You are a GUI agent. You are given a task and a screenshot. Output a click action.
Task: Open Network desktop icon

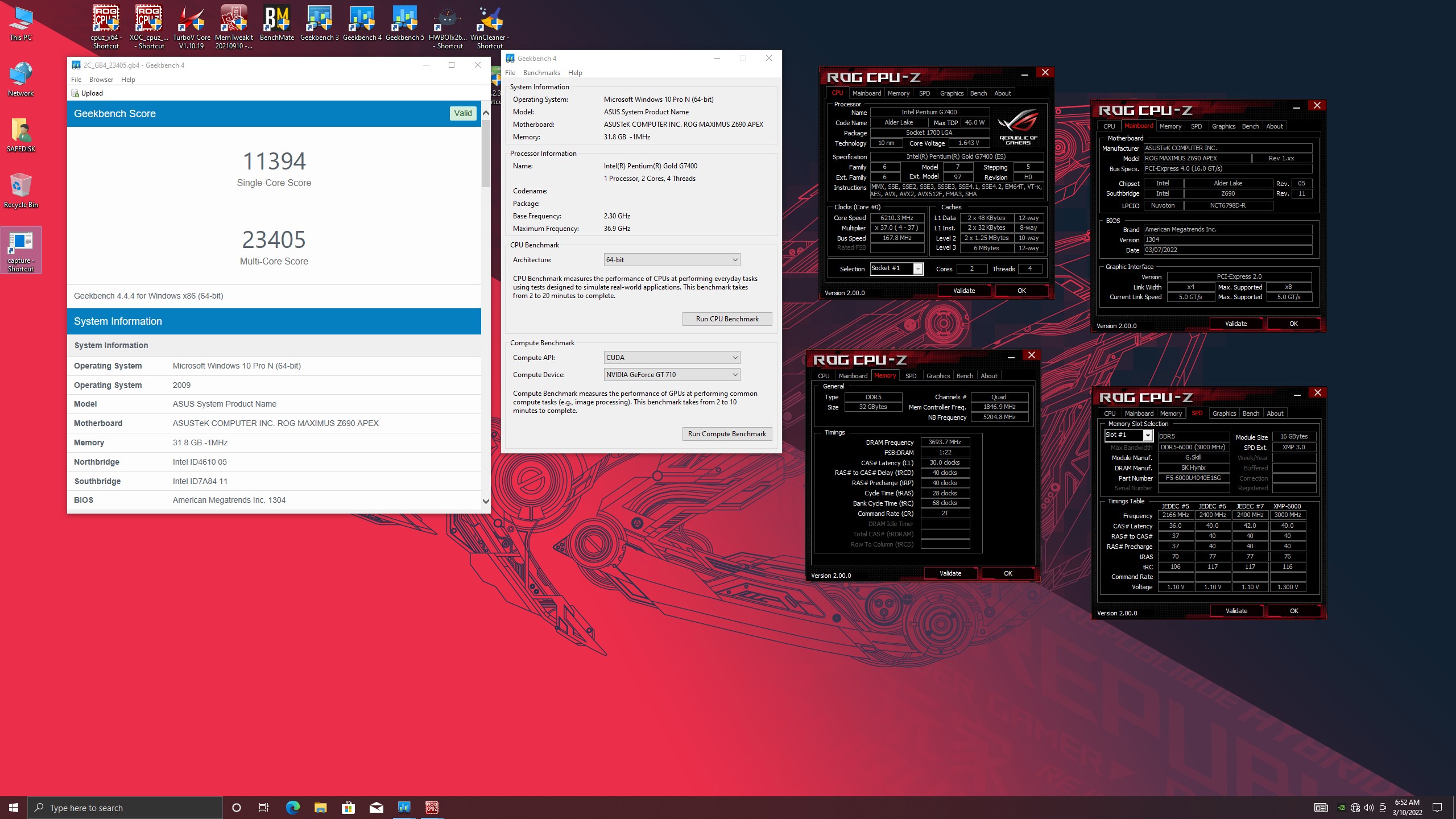click(20, 80)
